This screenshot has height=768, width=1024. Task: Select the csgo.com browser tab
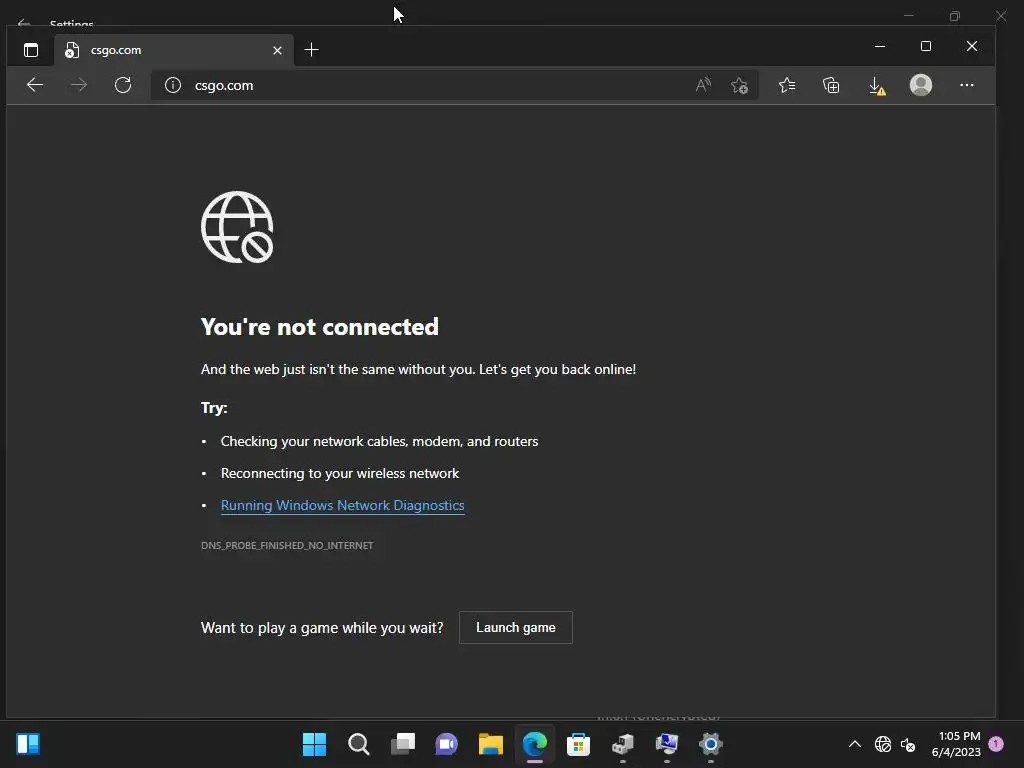click(x=174, y=50)
